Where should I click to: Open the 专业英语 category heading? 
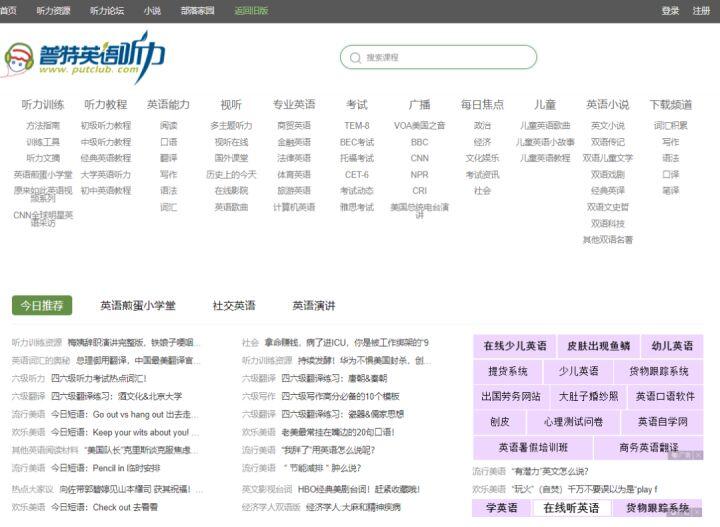point(294,105)
